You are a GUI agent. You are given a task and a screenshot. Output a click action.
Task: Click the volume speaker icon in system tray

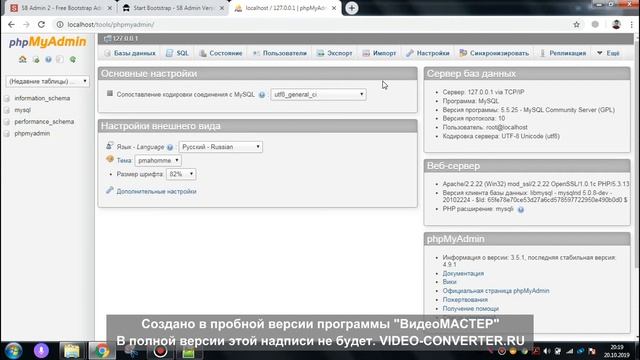[x=547, y=351]
